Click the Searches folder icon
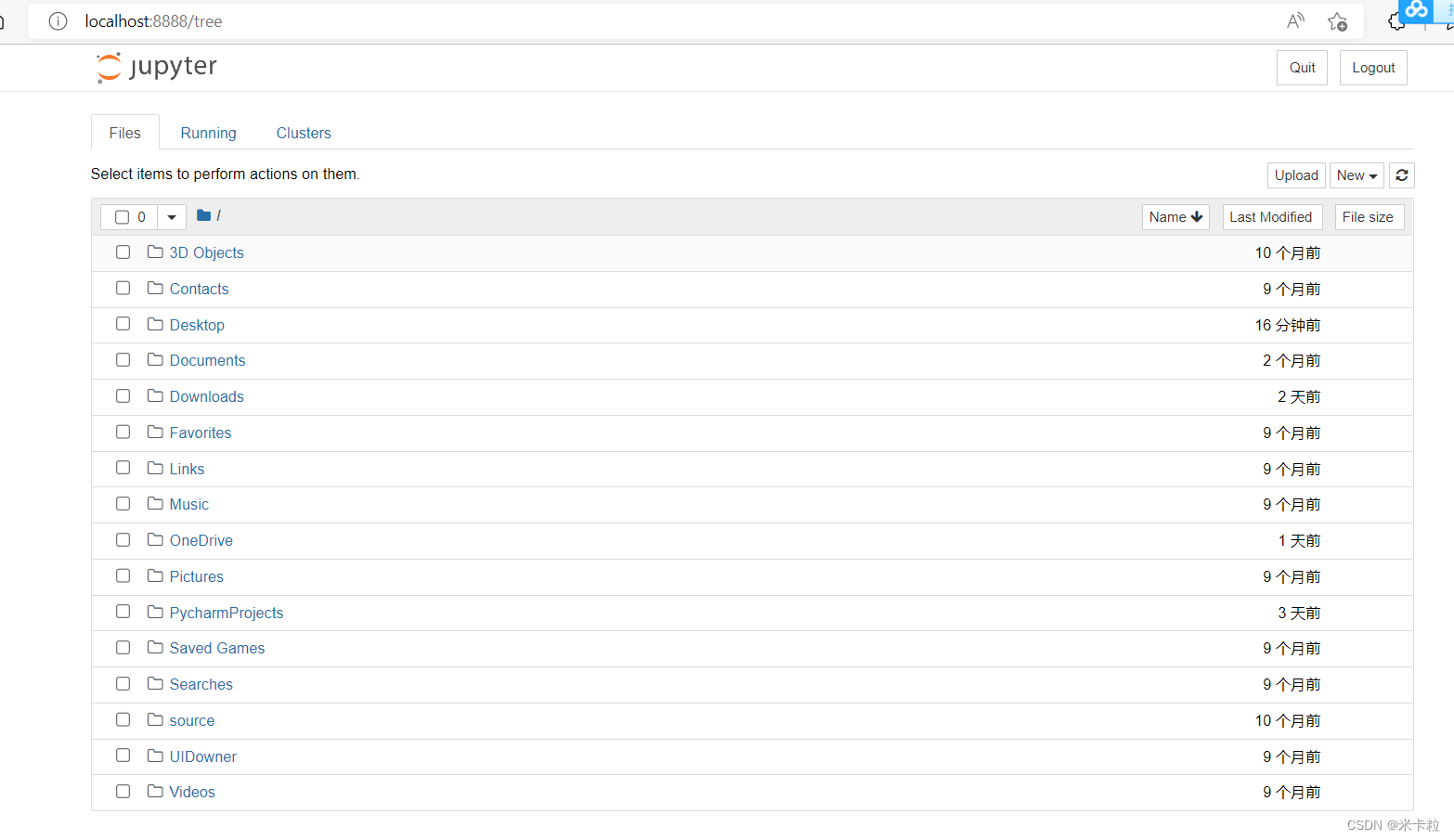1454x840 pixels. [x=155, y=683]
